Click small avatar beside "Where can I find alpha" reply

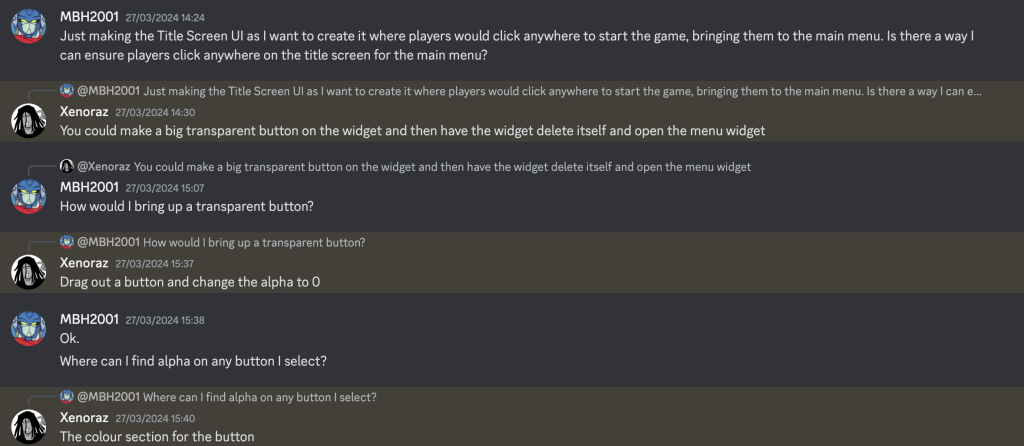pos(67,397)
